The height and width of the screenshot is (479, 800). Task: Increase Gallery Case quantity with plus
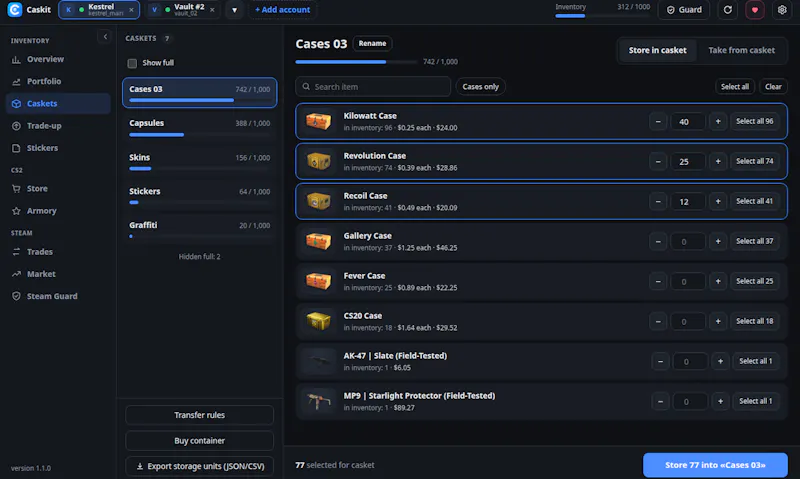[718, 241]
